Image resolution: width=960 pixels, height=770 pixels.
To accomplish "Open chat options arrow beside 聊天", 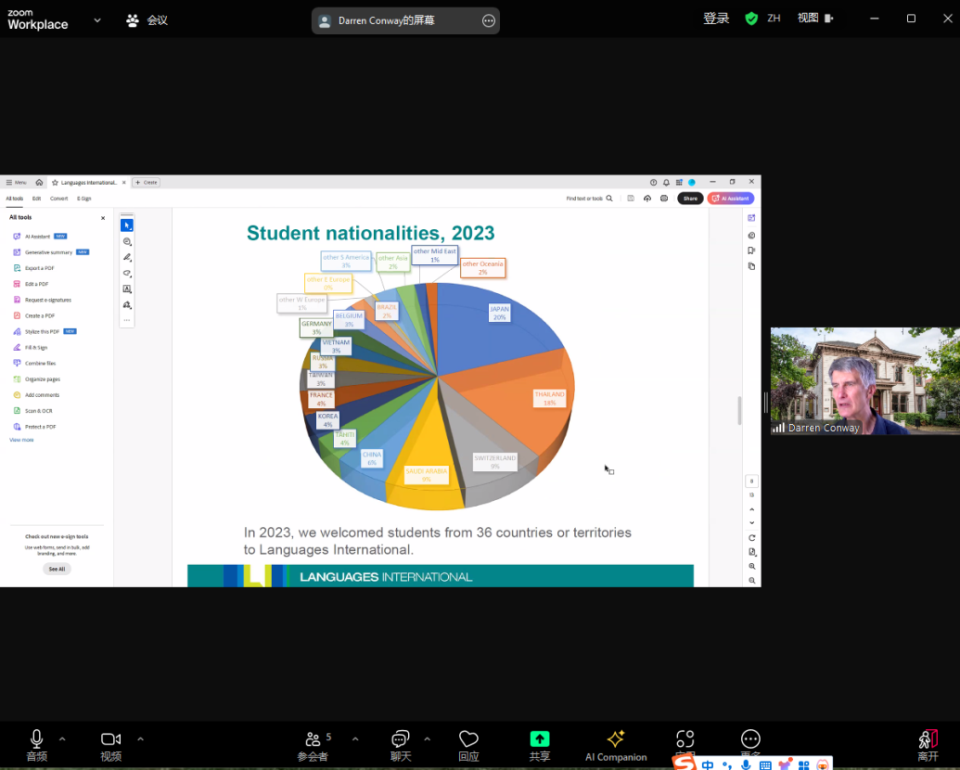I will coord(427,739).
